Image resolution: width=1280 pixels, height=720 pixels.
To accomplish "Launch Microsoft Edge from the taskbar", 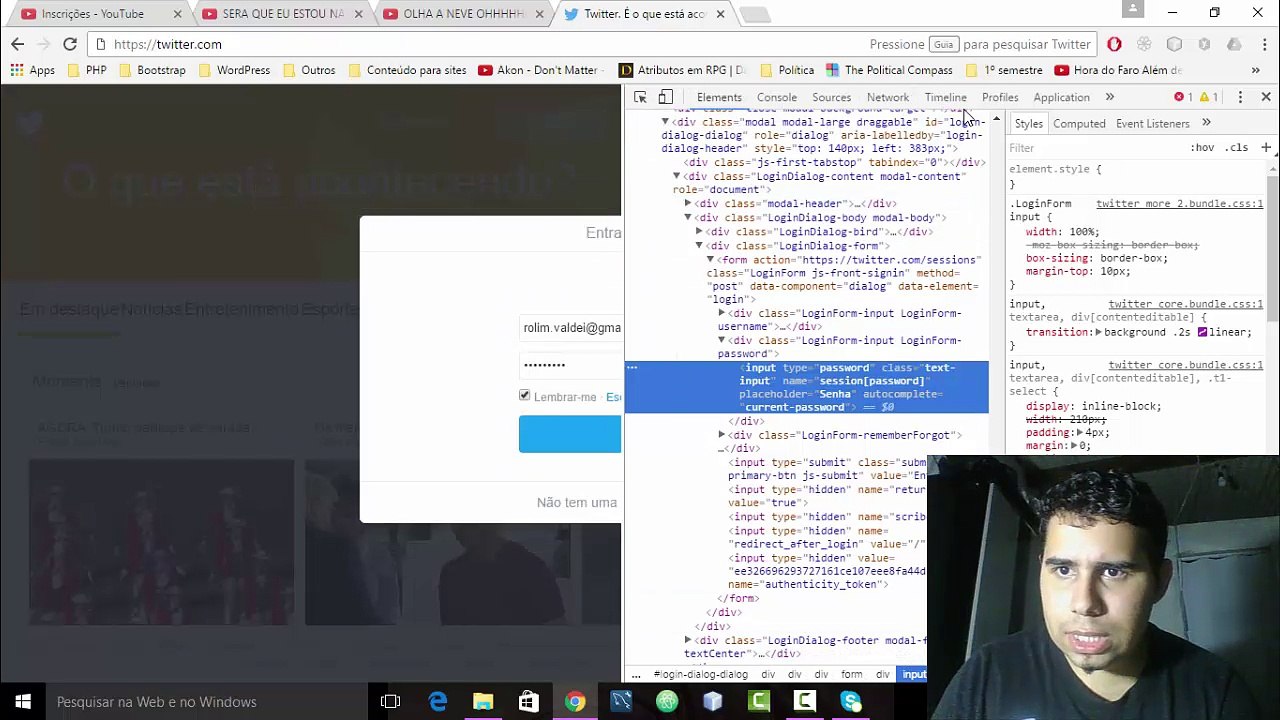I will (x=437, y=701).
